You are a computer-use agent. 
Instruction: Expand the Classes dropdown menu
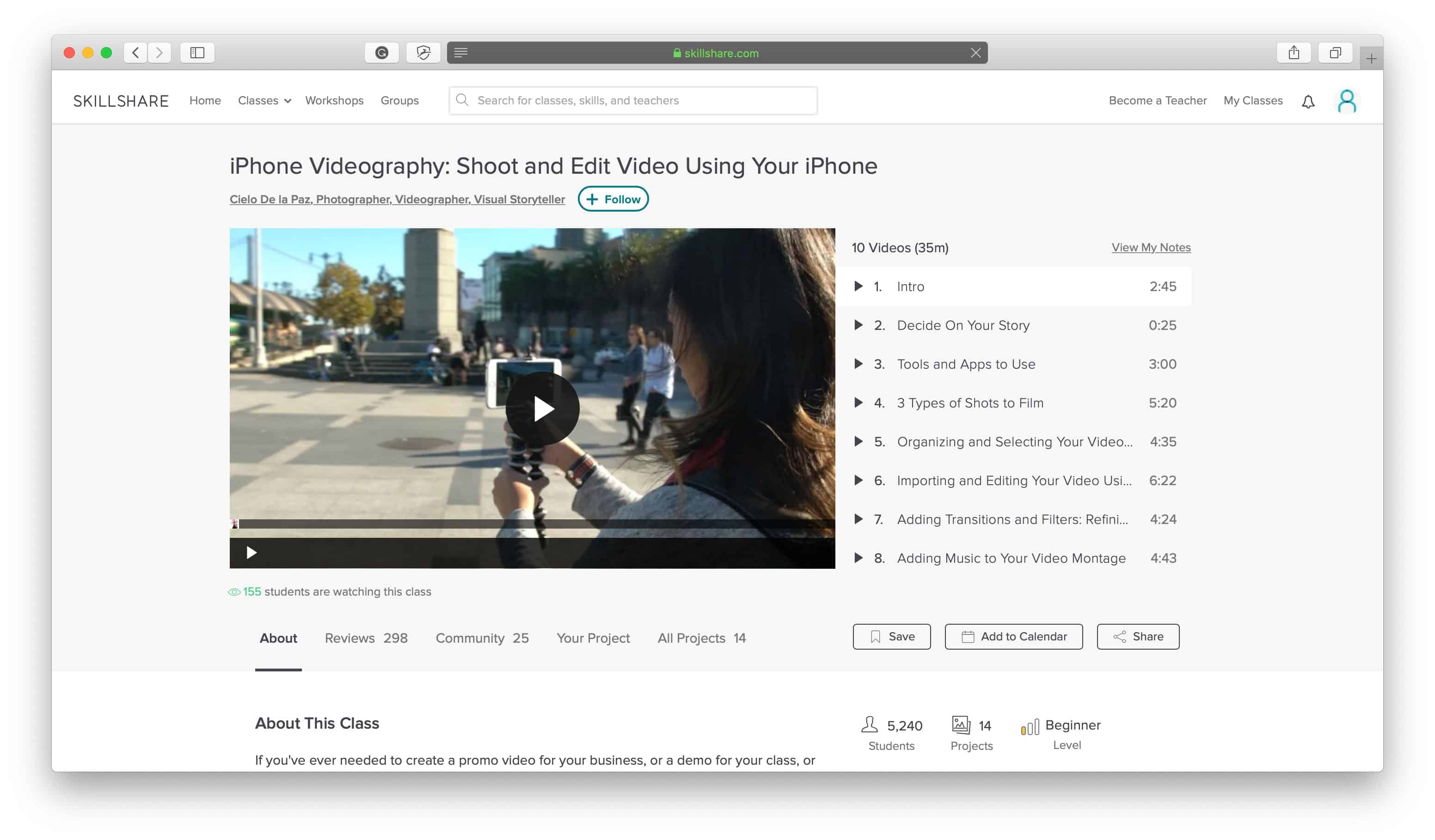(264, 100)
